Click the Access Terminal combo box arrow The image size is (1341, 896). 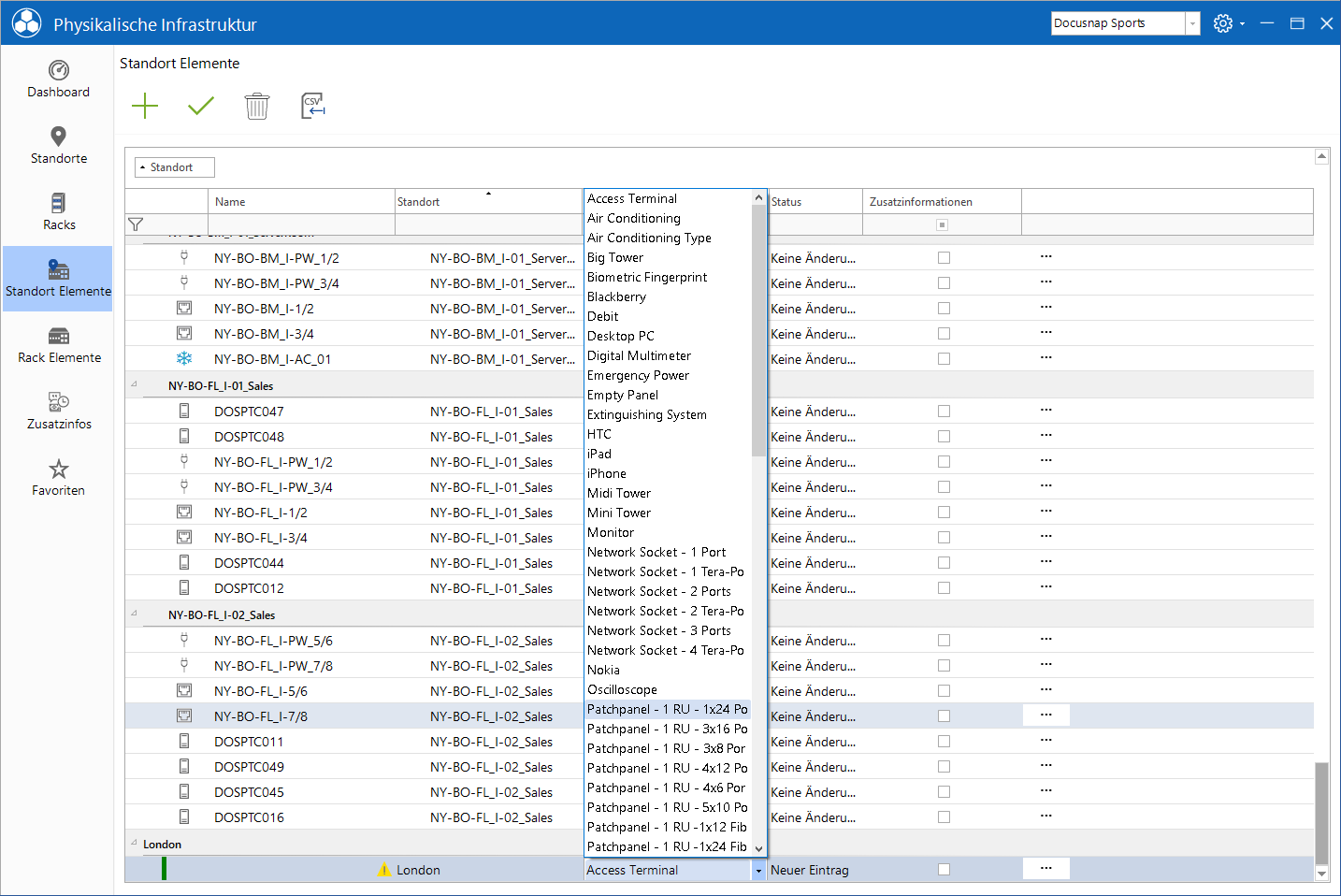pos(758,871)
